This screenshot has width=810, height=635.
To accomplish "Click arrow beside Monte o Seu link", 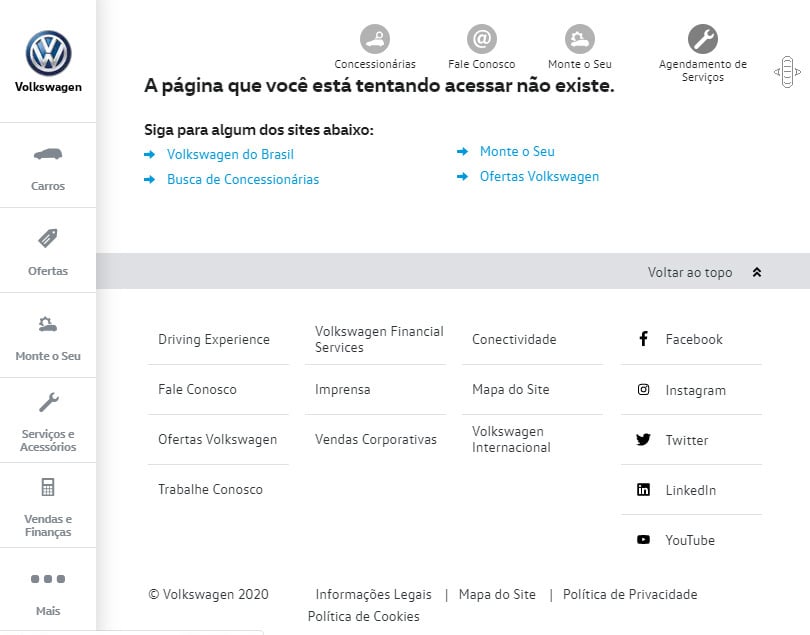I will click(462, 151).
